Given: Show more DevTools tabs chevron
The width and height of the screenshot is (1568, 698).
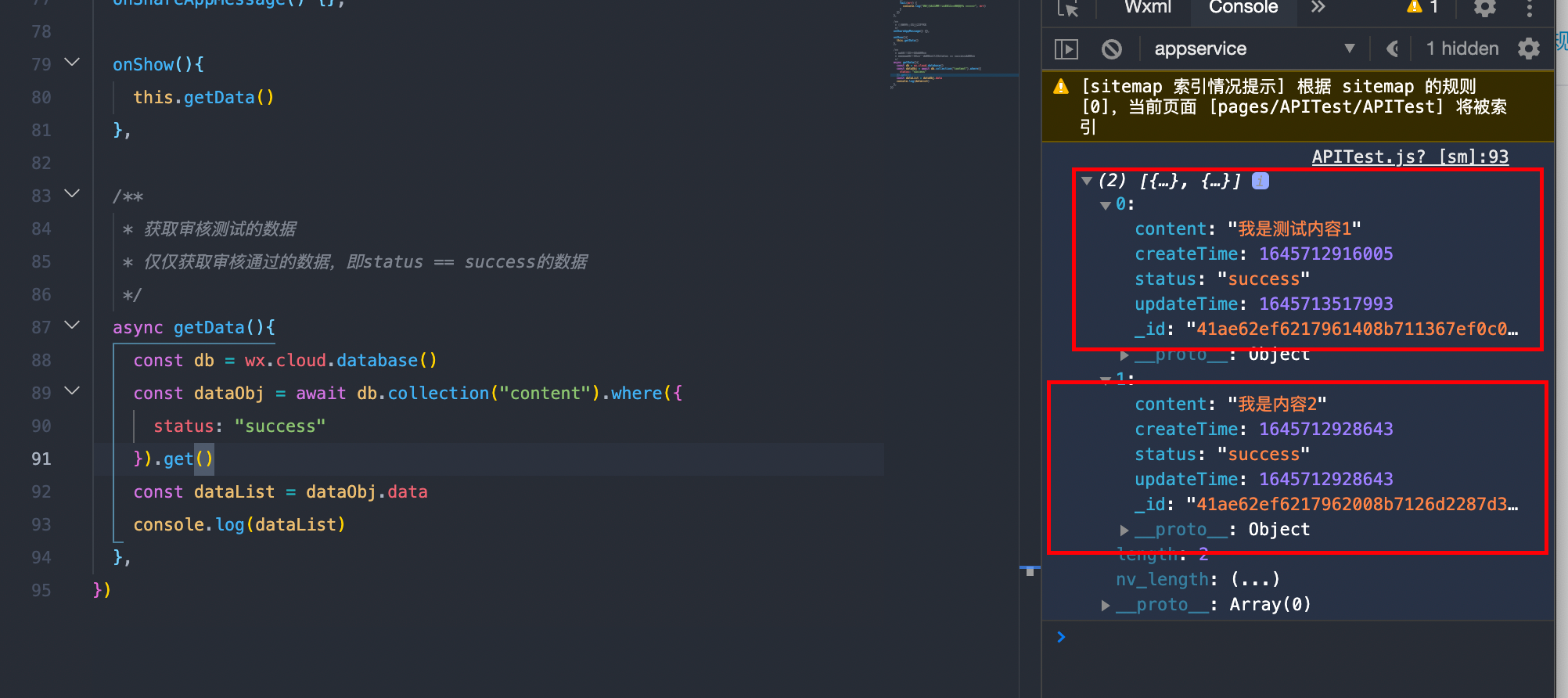Looking at the screenshot, I should pyautogui.click(x=1318, y=7).
